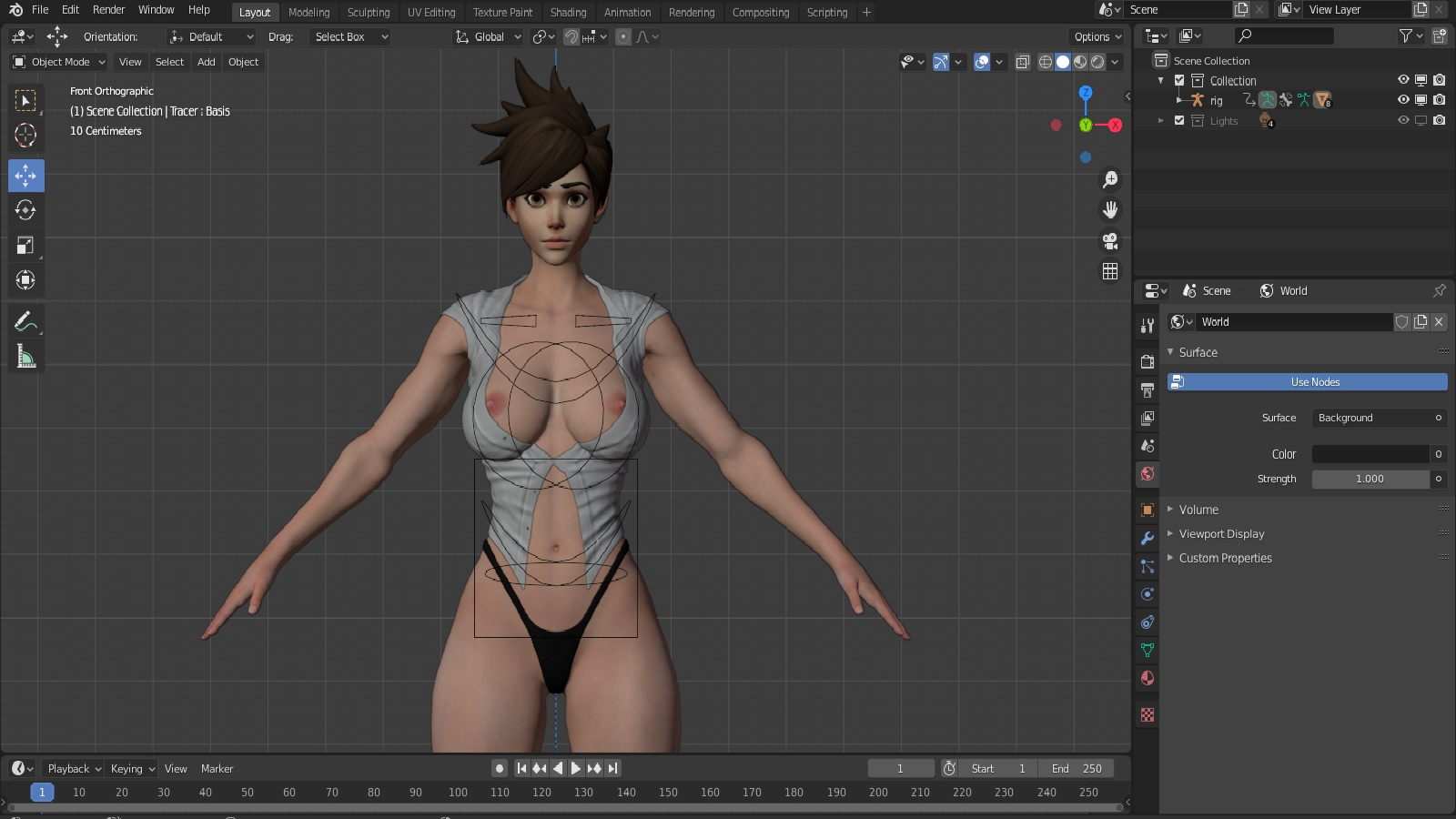Select the Annotate tool
Viewport: 1456px width, 819px height.
click(25, 321)
